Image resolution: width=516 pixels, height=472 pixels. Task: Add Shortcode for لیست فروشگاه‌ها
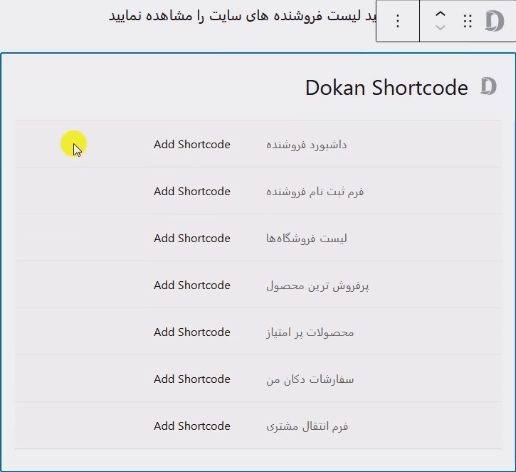[x=192, y=238]
